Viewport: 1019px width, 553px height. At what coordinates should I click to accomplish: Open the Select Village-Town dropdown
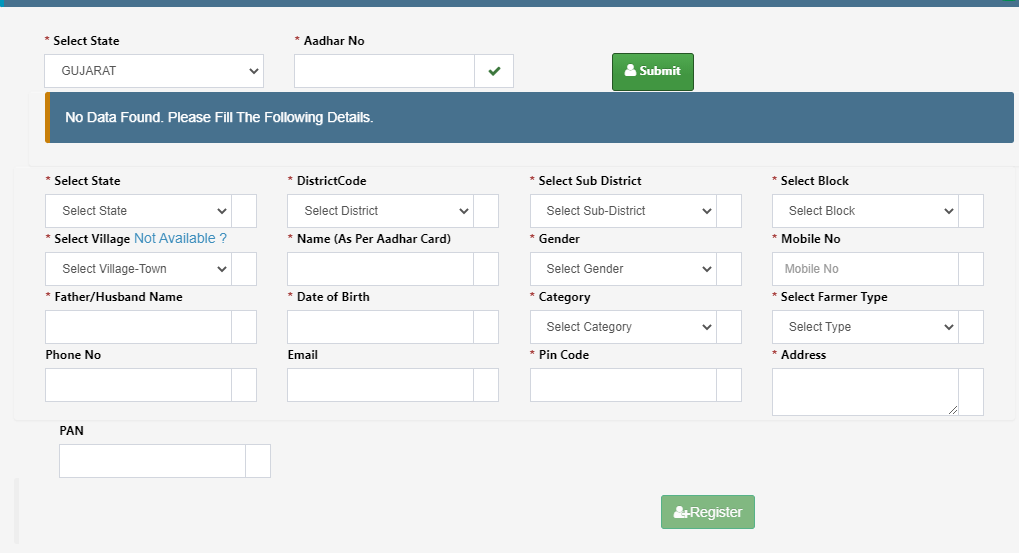[138, 269]
